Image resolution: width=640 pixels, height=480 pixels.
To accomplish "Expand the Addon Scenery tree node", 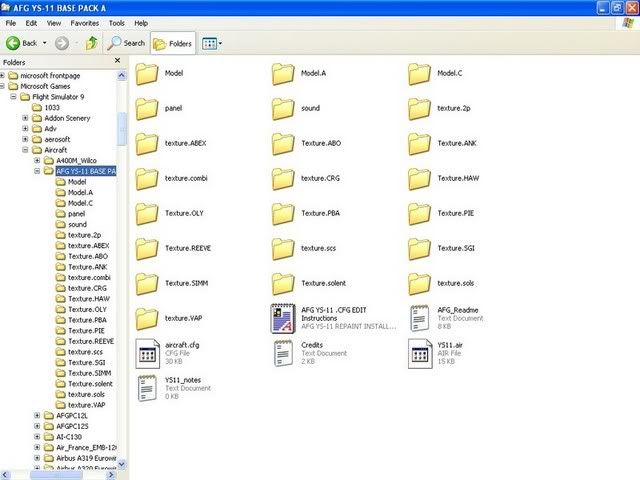I will click(25, 118).
